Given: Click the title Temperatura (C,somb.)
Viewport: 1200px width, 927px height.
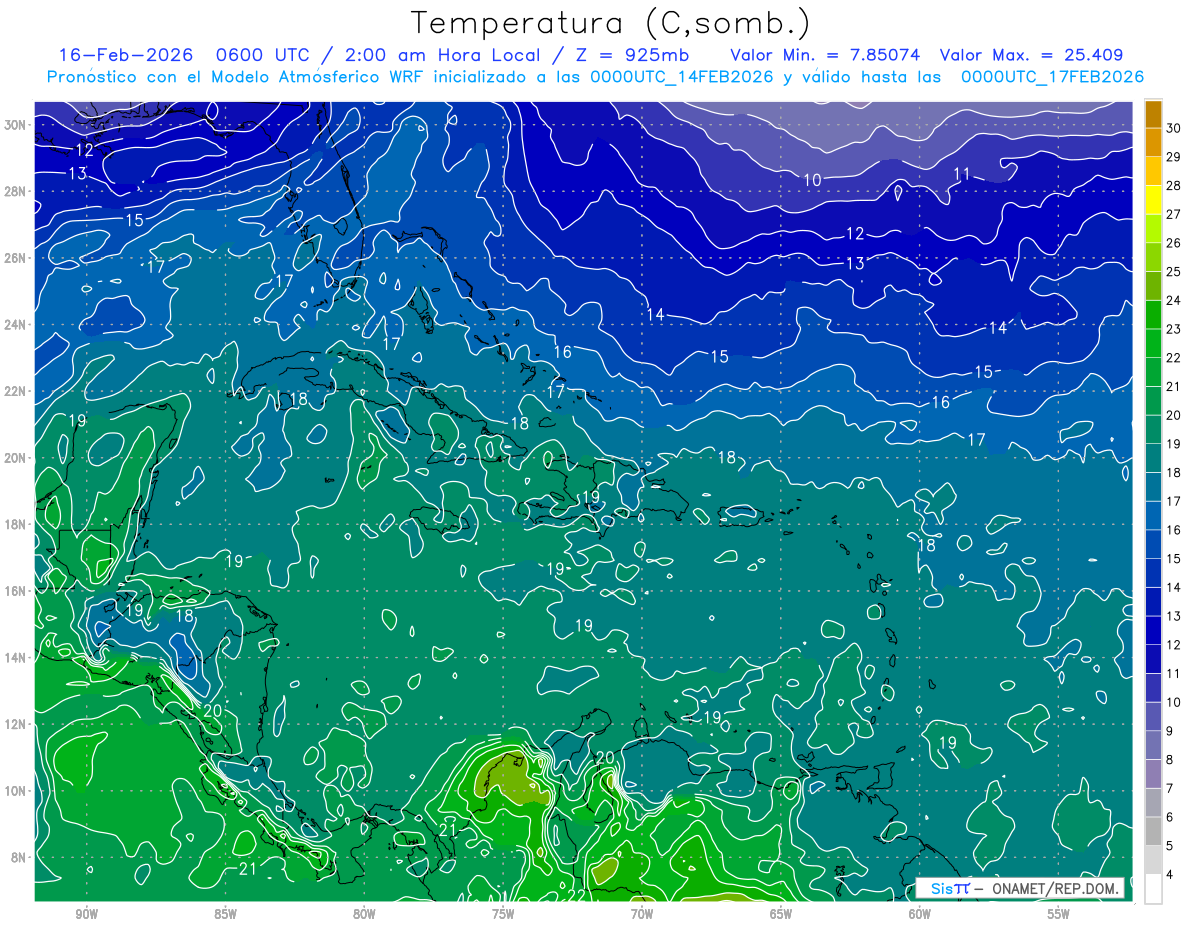Looking at the screenshot, I should point(611,23).
